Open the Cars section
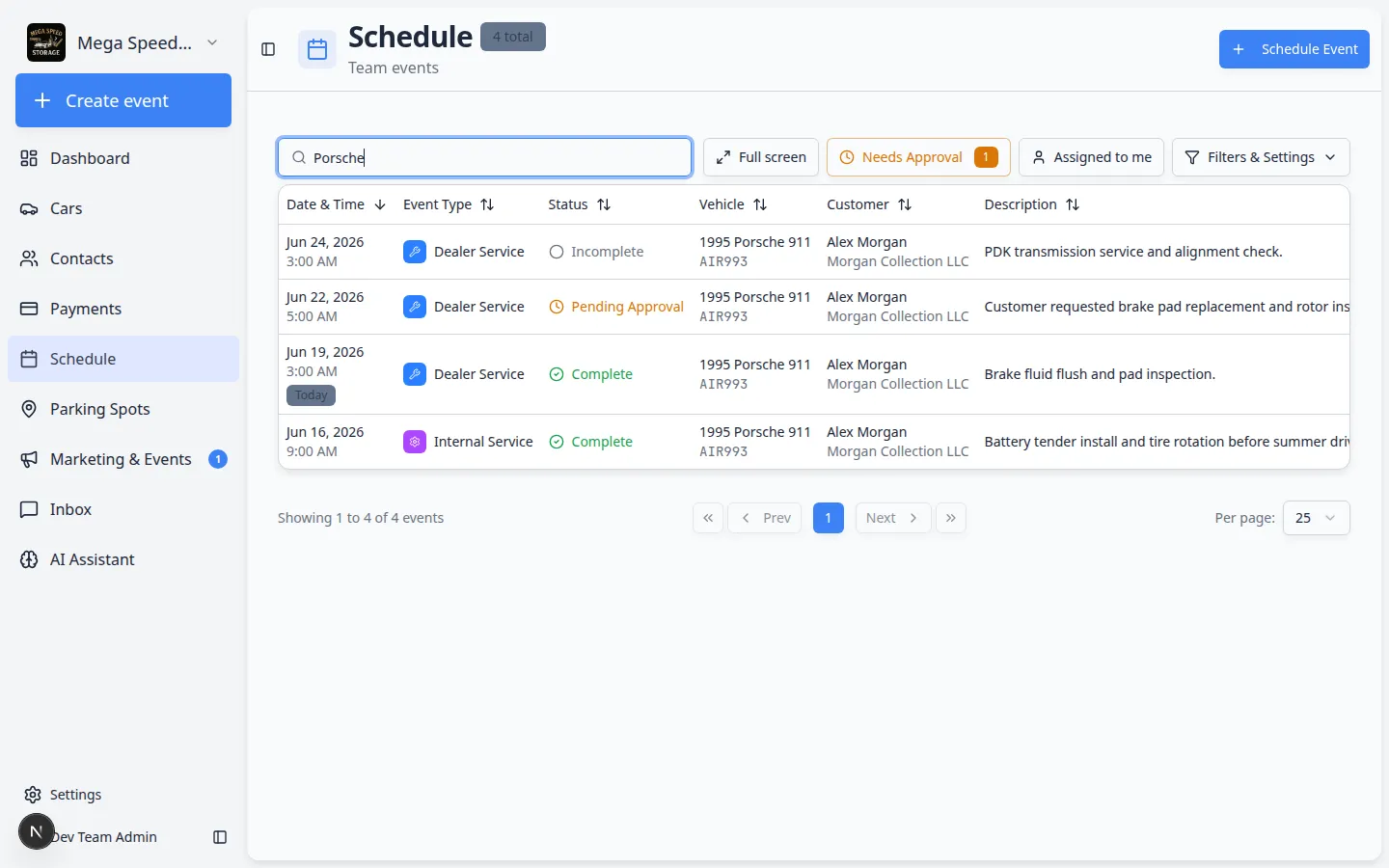 pos(123,208)
